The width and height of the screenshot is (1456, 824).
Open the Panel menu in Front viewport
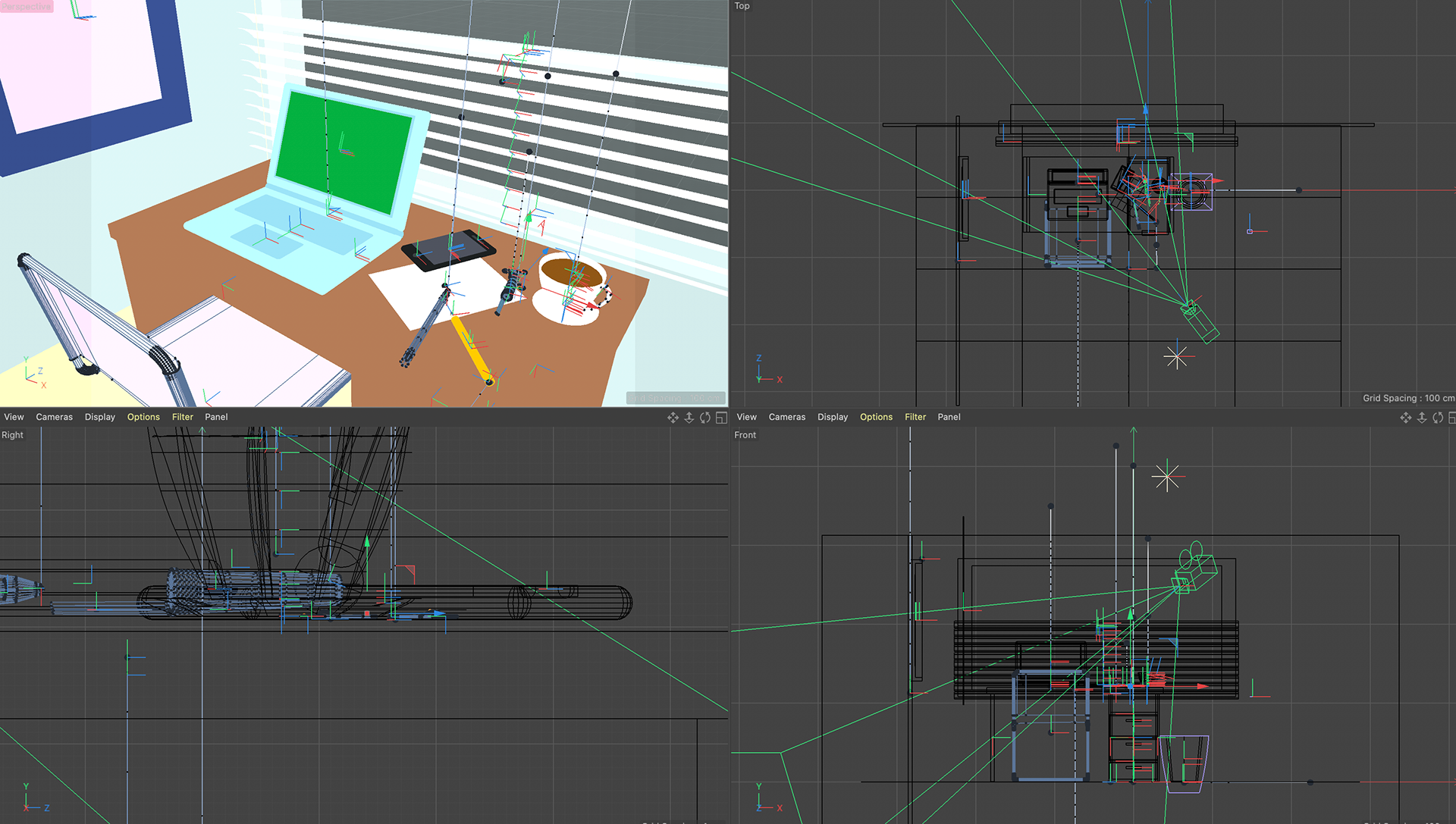[x=949, y=417]
